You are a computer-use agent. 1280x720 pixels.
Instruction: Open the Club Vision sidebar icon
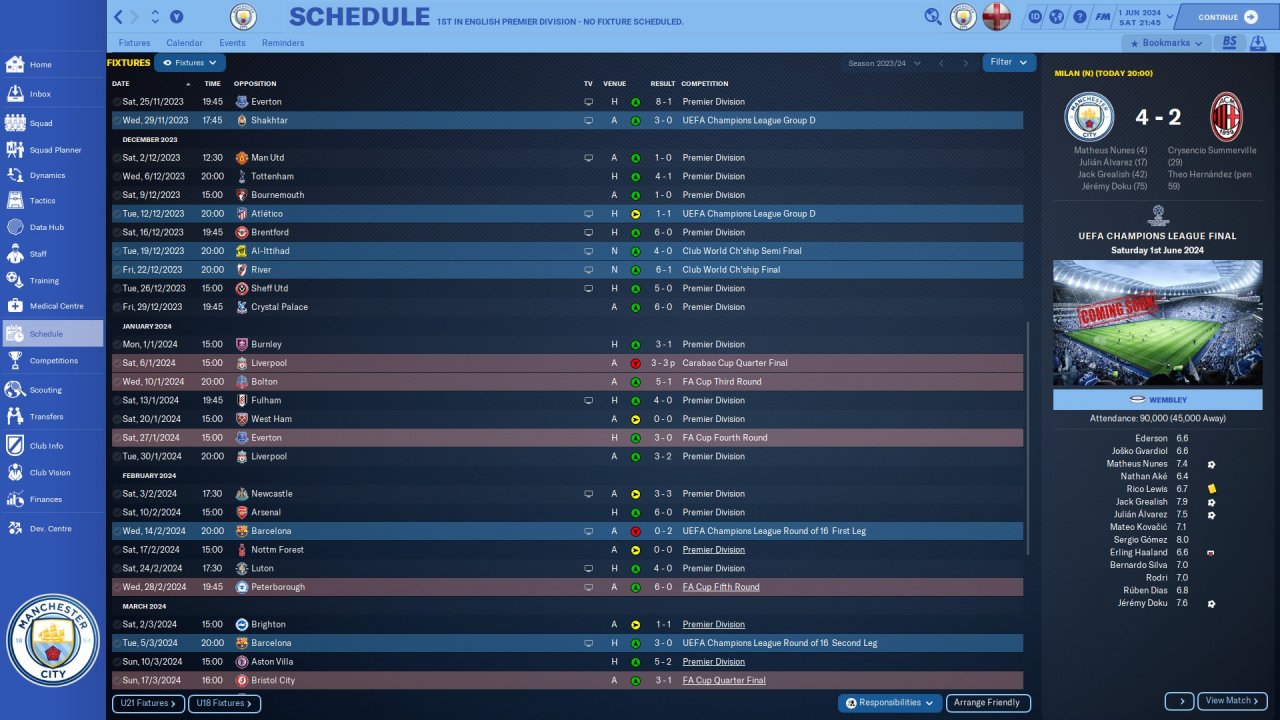15,473
